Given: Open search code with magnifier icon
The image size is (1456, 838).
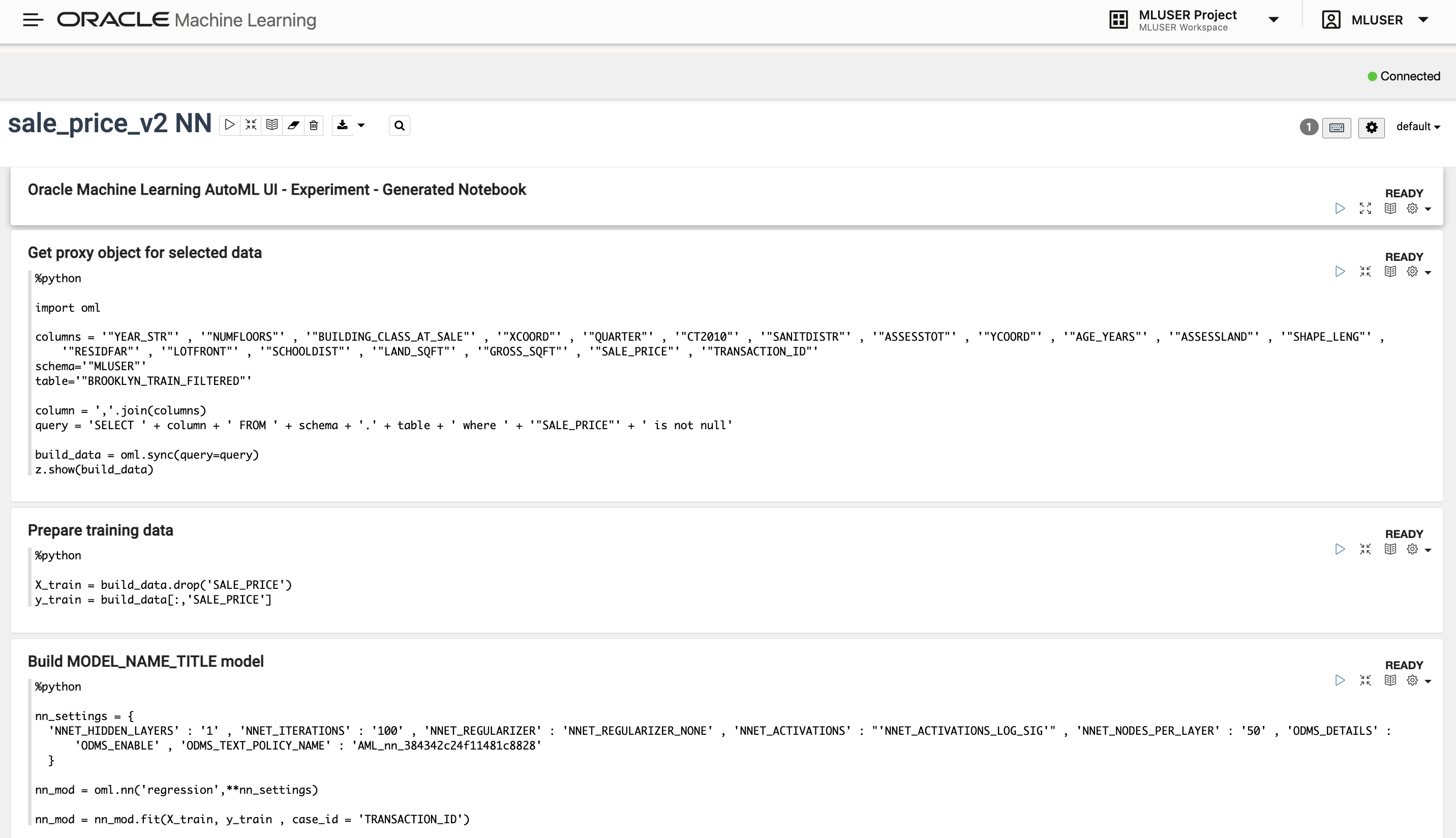Looking at the screenshot, I should [399, 126].
